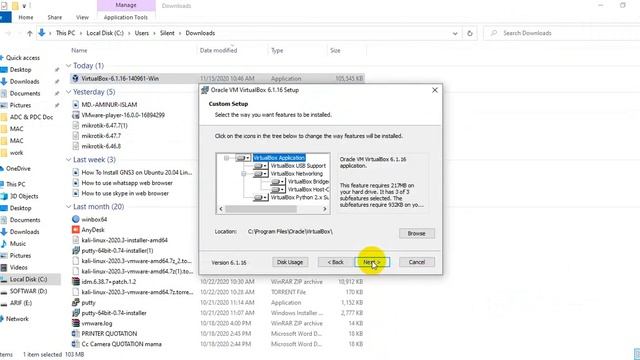Select VirtualBox-6.1.16-140961-Win file icon
Image resolution: width=640 pixels, height=360 pixels.
[x=76, y=78]
